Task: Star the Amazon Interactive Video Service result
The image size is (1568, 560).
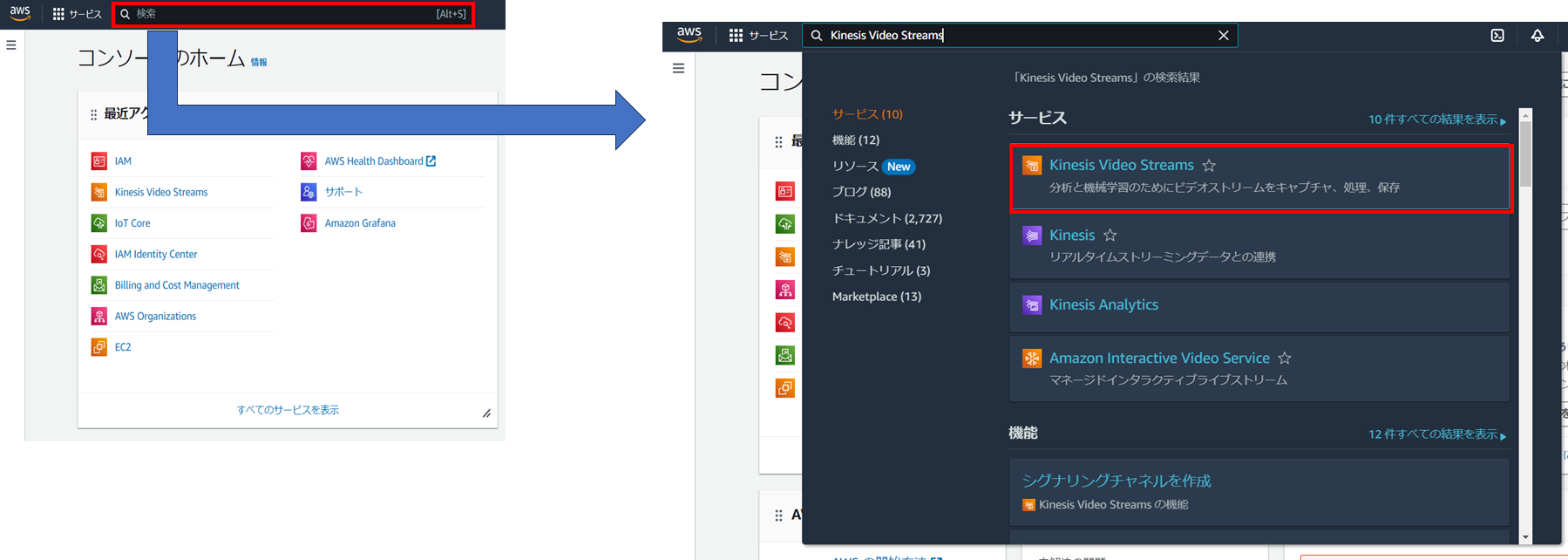Action: (x=1285, y=359)
